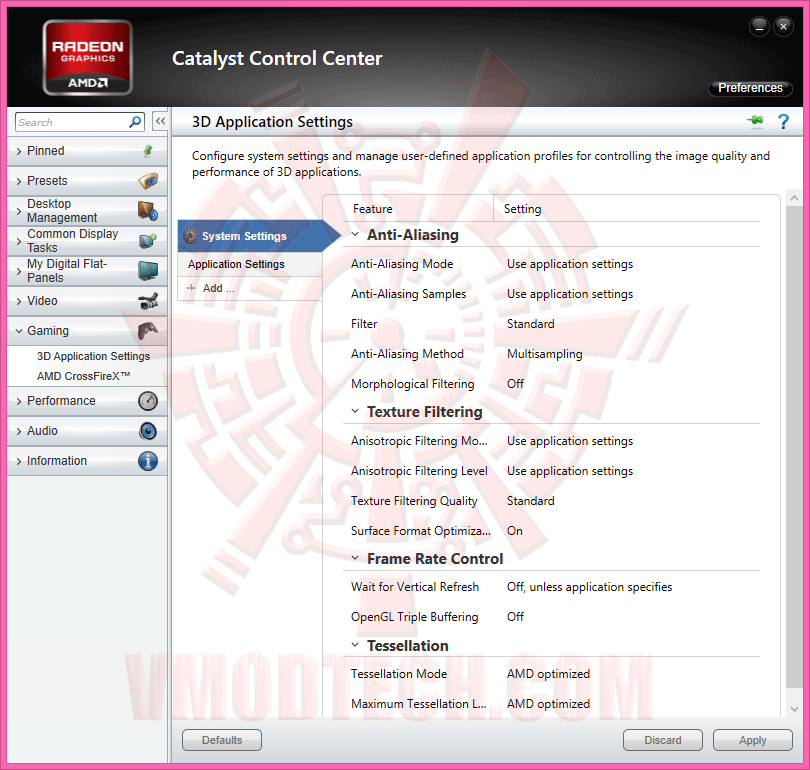Viewport: 810px width, 770px height.
Task: Click the Discard button
Action: pyautogui.click(x=663, y=740)
